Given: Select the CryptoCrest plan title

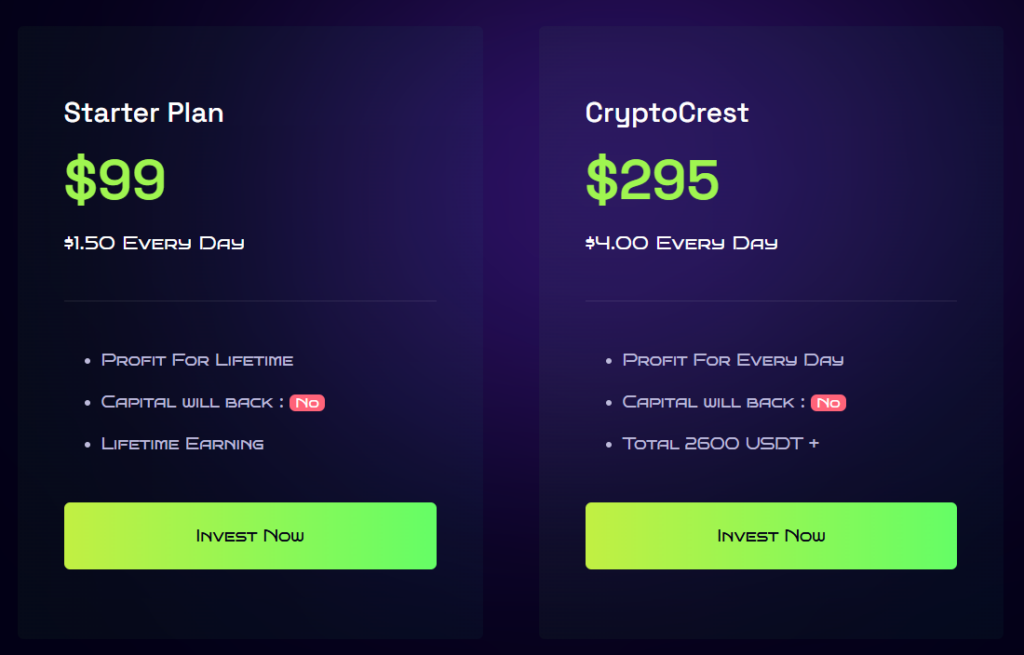Looking at the screenshot, I should tap(667, 113).
